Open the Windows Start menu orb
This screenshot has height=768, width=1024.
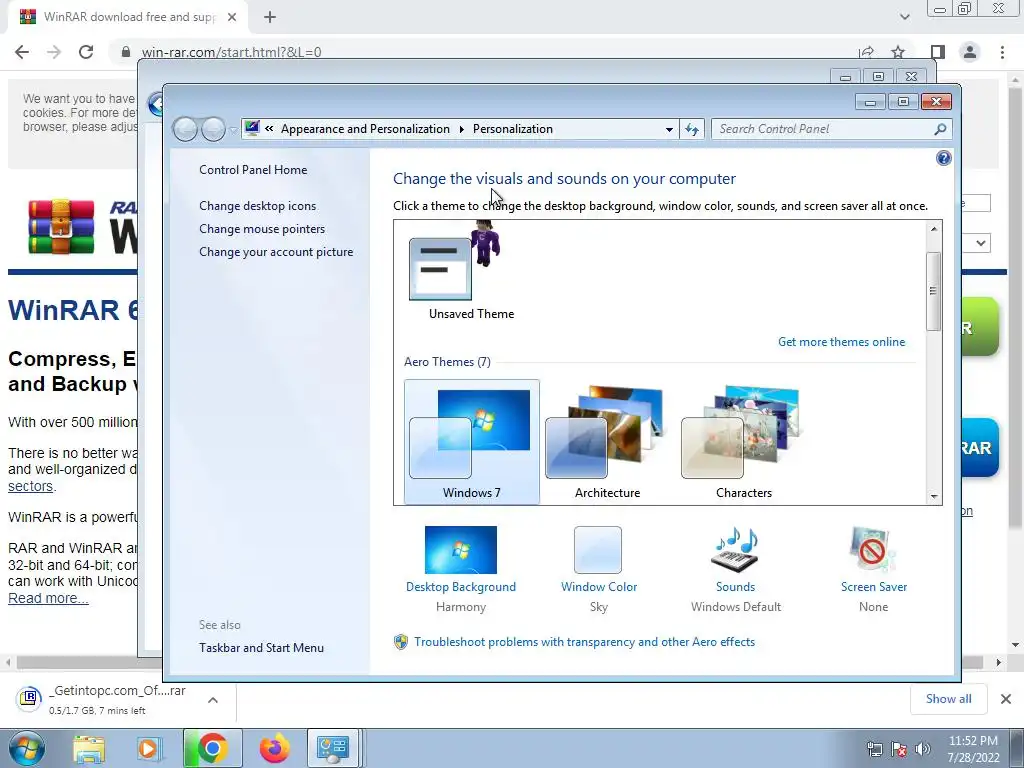click(x=26, y=748)
